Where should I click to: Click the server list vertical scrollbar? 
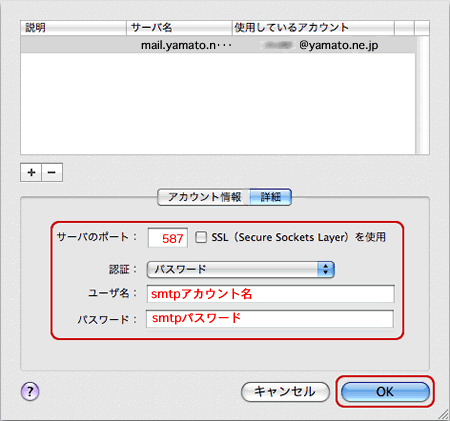tap(423, 95)
